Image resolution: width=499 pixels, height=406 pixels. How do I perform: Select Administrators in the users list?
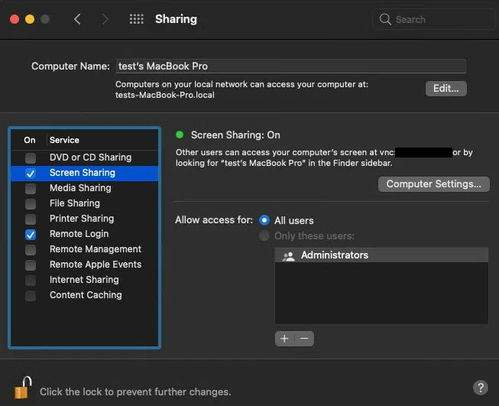click(381, 255)
